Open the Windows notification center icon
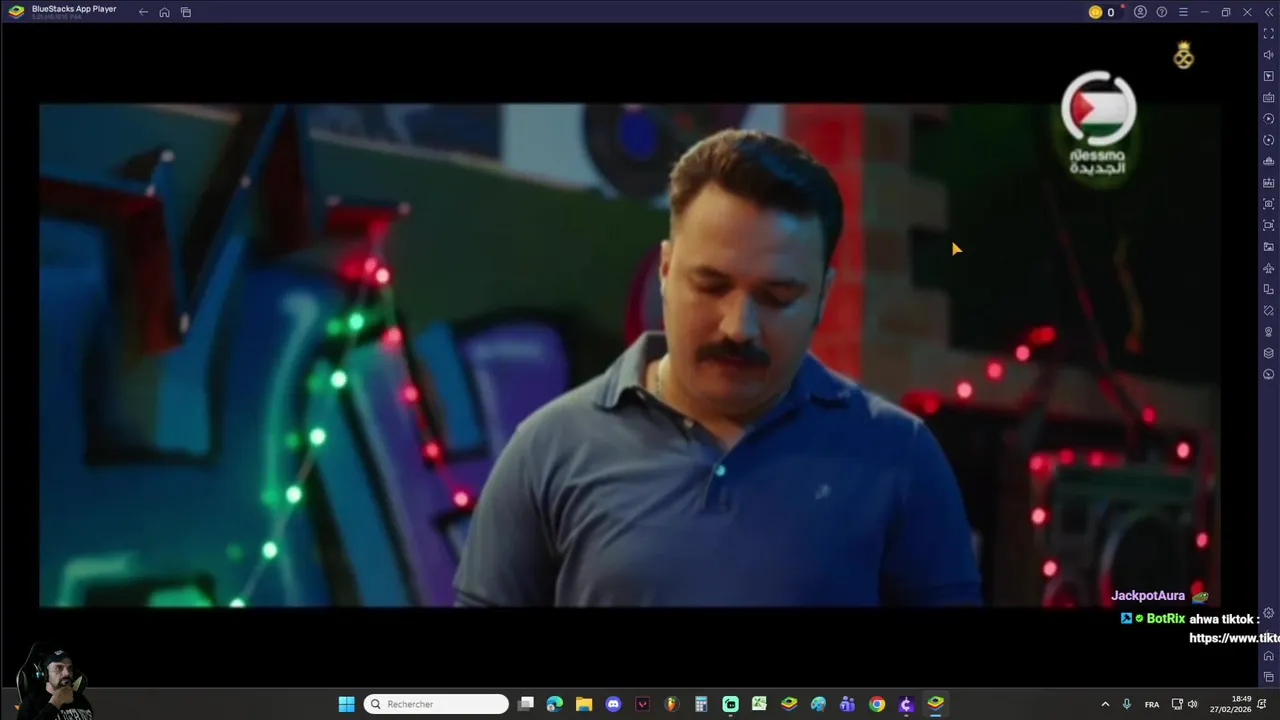Image resolution: width=1280 pixels, height=720 pixels. pyautogui.click(x=1263, y=704)
